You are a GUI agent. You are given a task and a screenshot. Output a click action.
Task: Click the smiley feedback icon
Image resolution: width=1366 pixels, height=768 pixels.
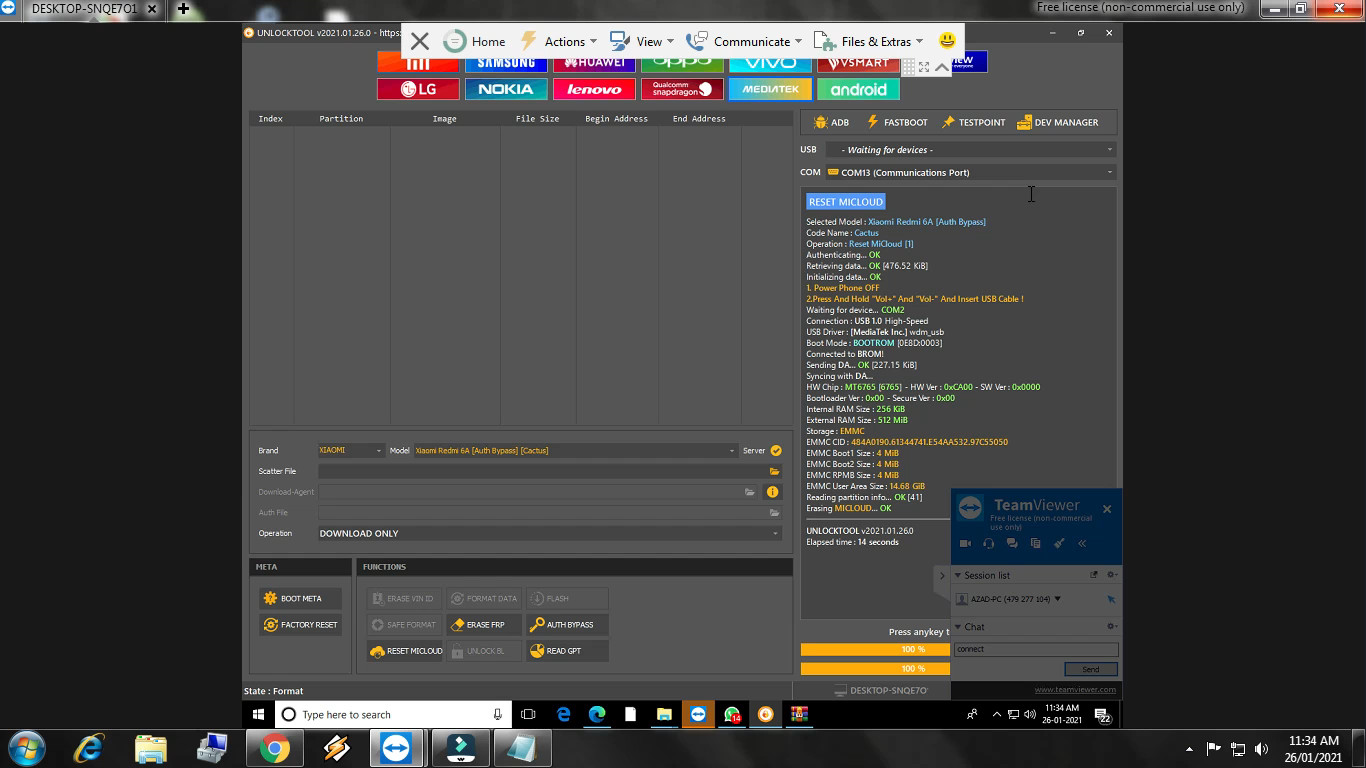tap(947, 41)
